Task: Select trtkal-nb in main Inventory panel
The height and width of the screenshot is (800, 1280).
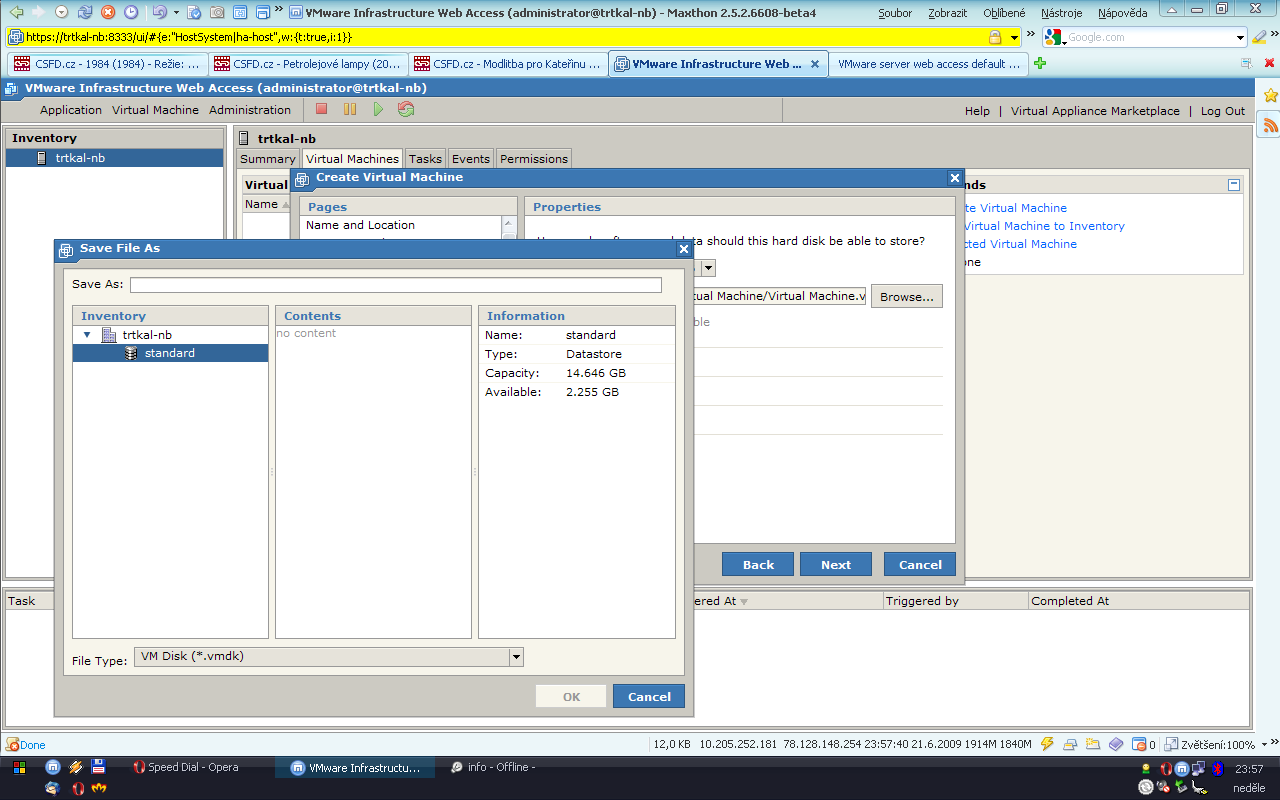Action: (x=114, y=158)
